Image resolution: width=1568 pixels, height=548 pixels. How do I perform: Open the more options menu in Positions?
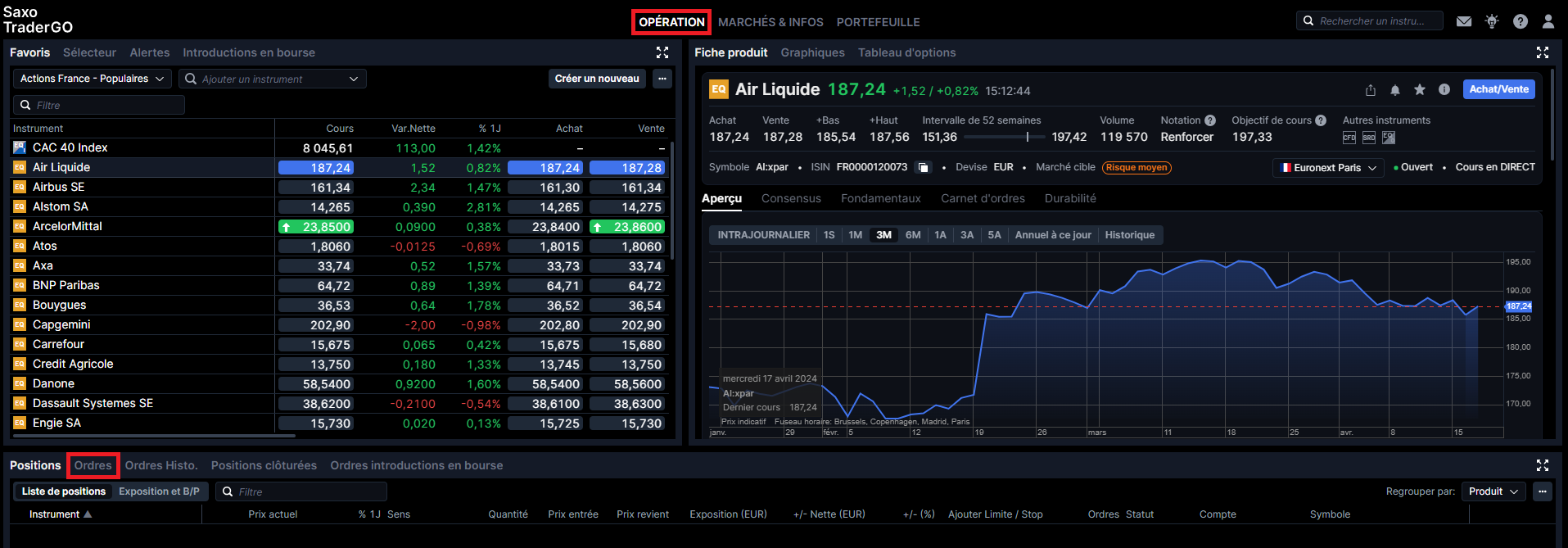point(1543,491)
